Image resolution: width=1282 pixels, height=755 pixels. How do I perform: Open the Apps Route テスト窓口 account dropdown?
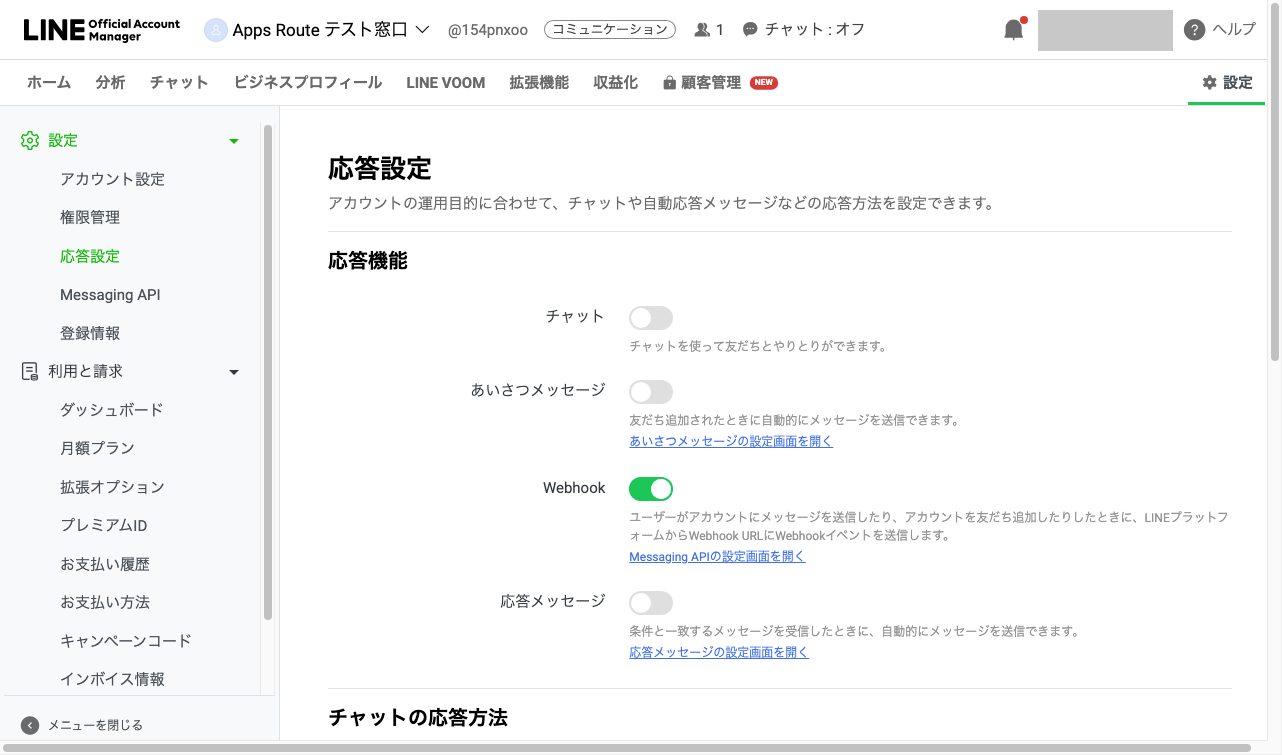pyautogui.click(x=318, y=30)
